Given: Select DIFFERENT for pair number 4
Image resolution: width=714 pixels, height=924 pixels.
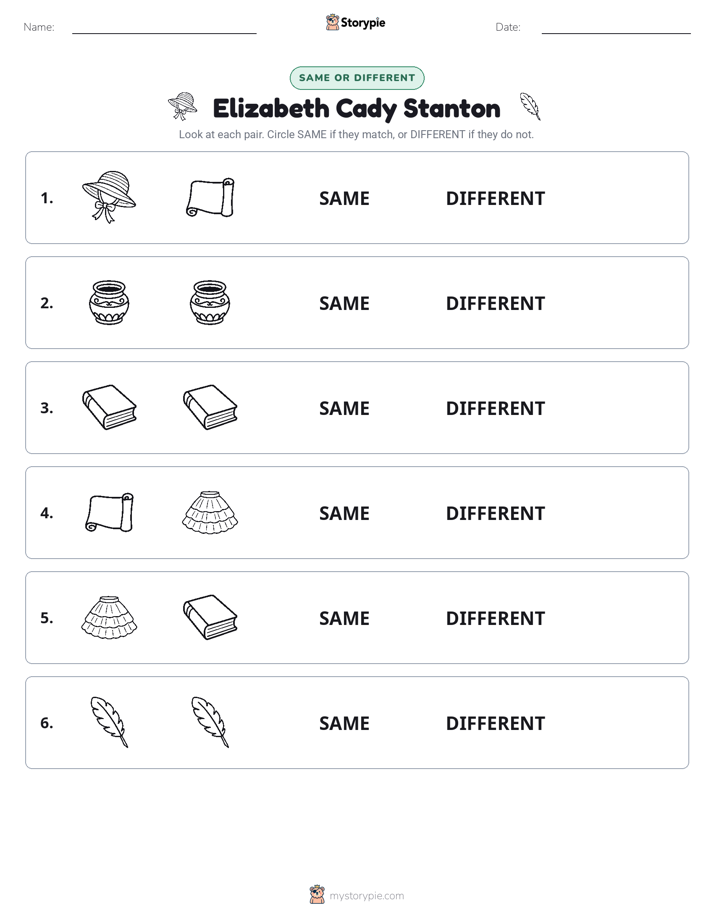Looking at the screenshot, I should (495, 513).
